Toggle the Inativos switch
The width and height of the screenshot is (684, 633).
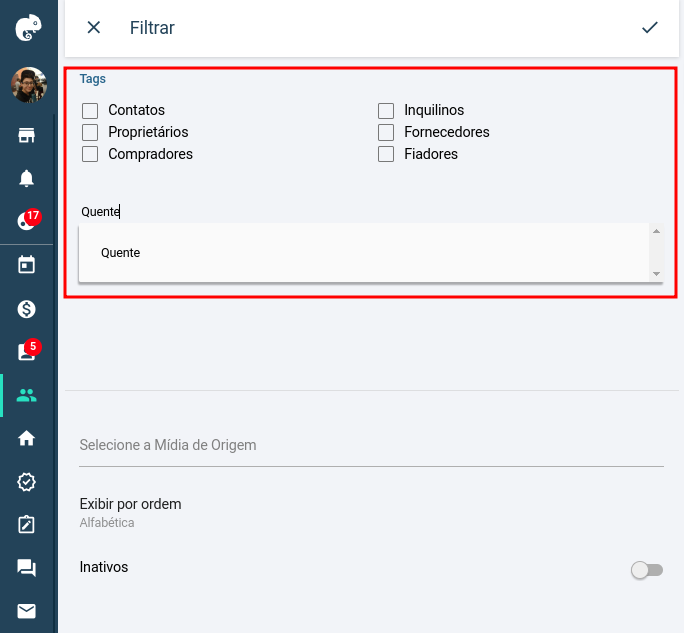pyautogui.click(x=647, y=570)
